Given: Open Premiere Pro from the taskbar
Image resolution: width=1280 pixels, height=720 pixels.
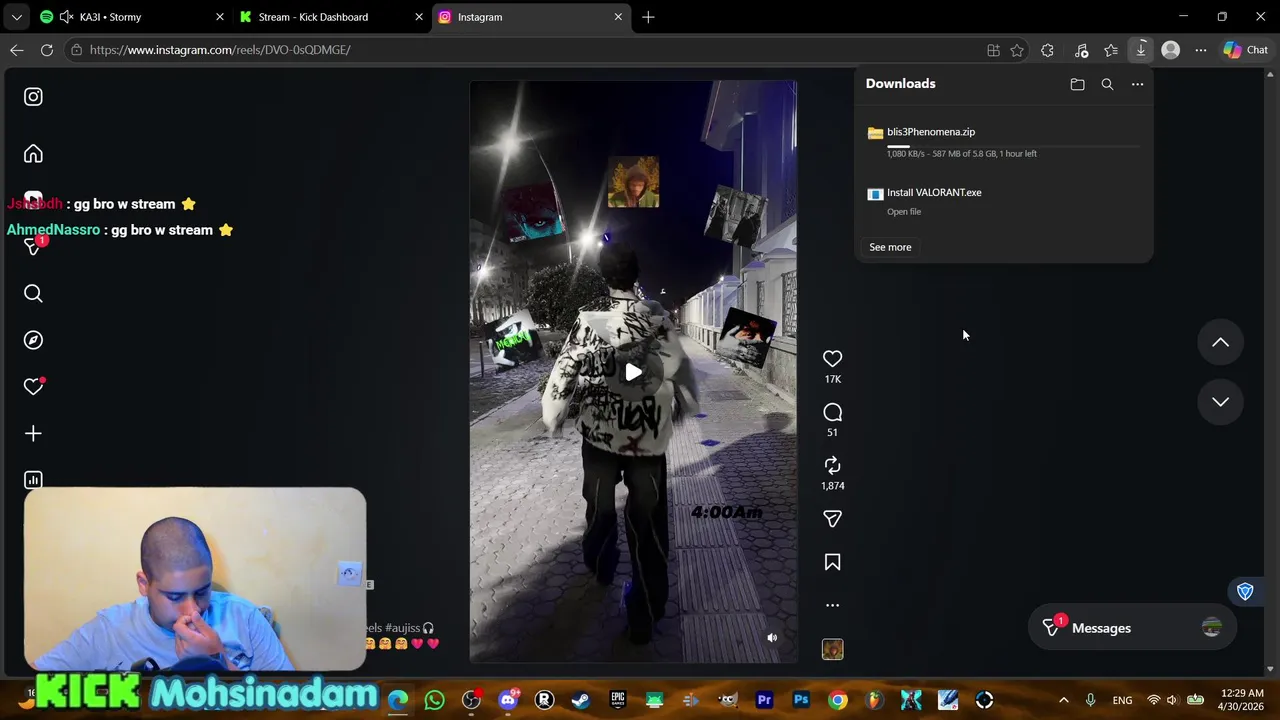Looking at the screenshot, I should pos(765,700).
